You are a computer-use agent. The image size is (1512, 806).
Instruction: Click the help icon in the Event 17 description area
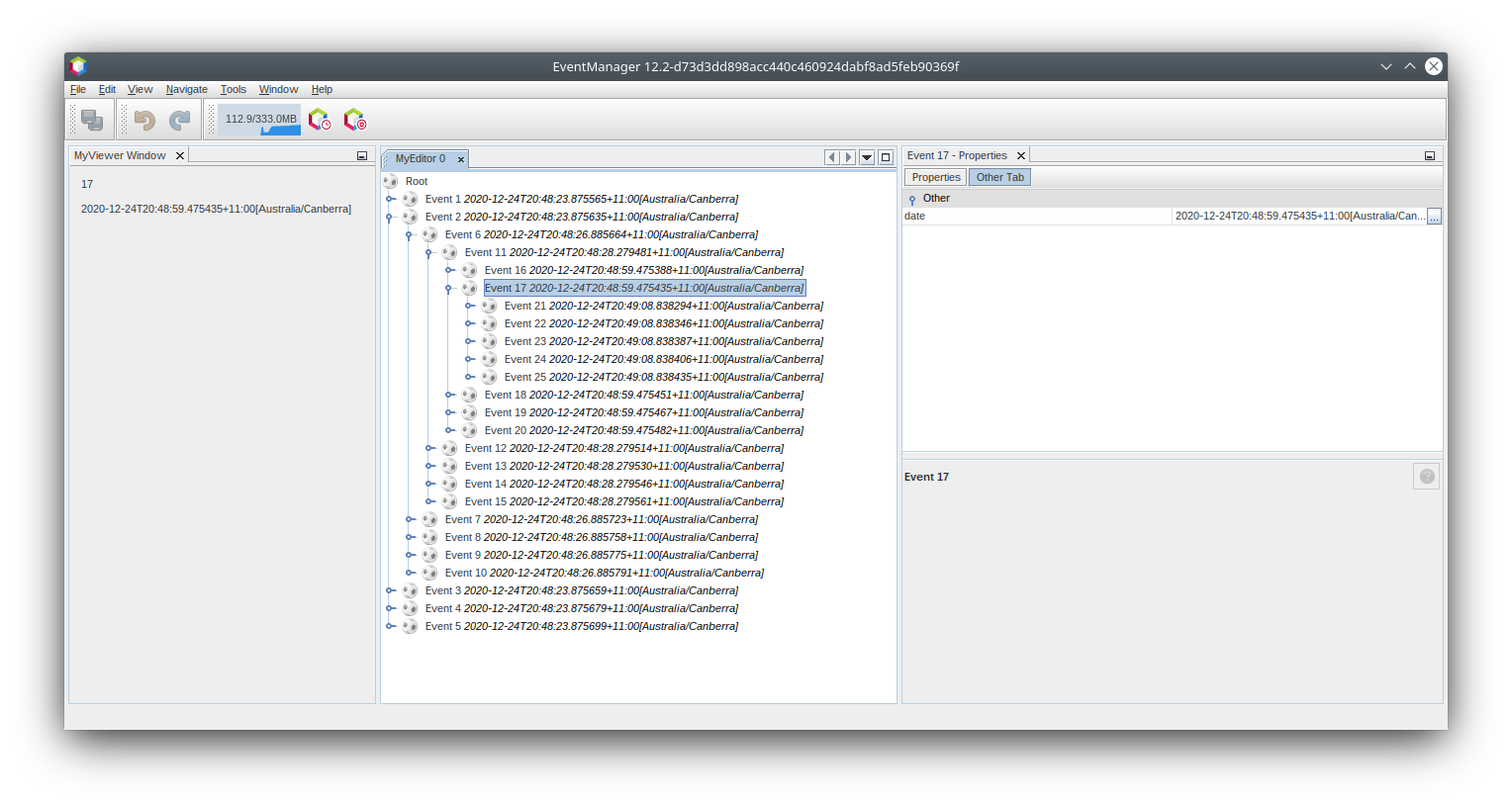coord(1426,477)
